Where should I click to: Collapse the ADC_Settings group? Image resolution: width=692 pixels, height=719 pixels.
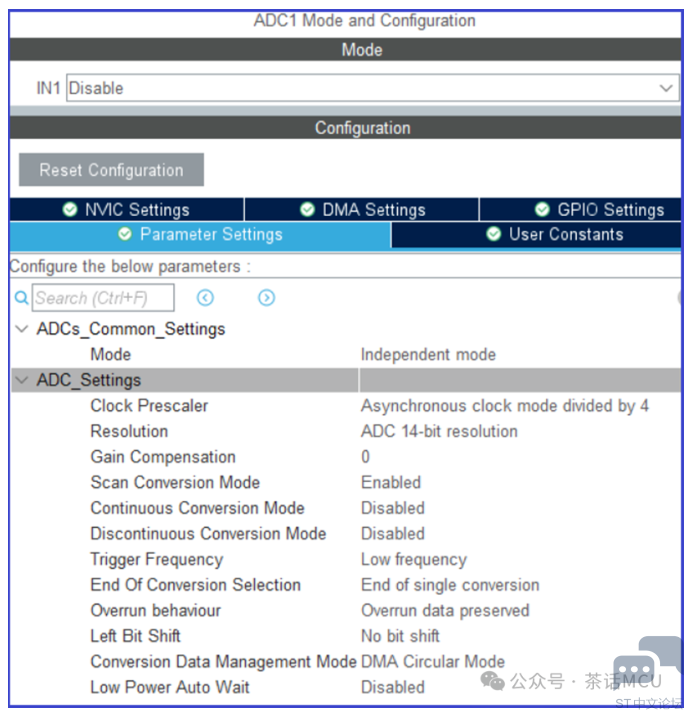(x=22, y=380)
